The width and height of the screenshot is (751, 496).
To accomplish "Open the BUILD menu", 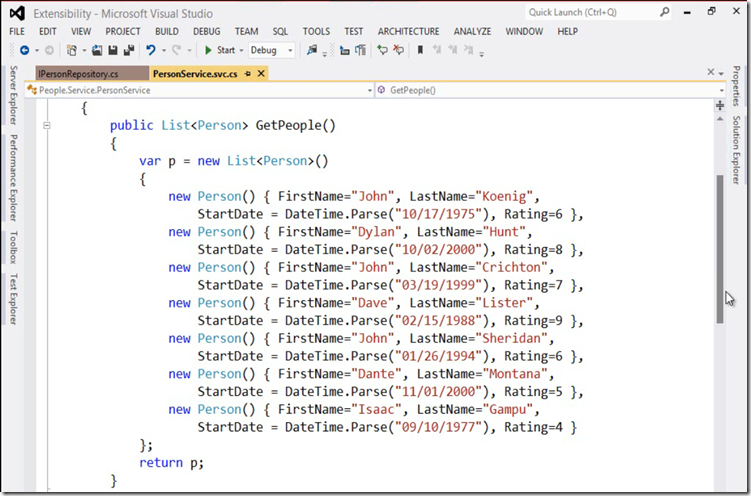I will point(167,32).
